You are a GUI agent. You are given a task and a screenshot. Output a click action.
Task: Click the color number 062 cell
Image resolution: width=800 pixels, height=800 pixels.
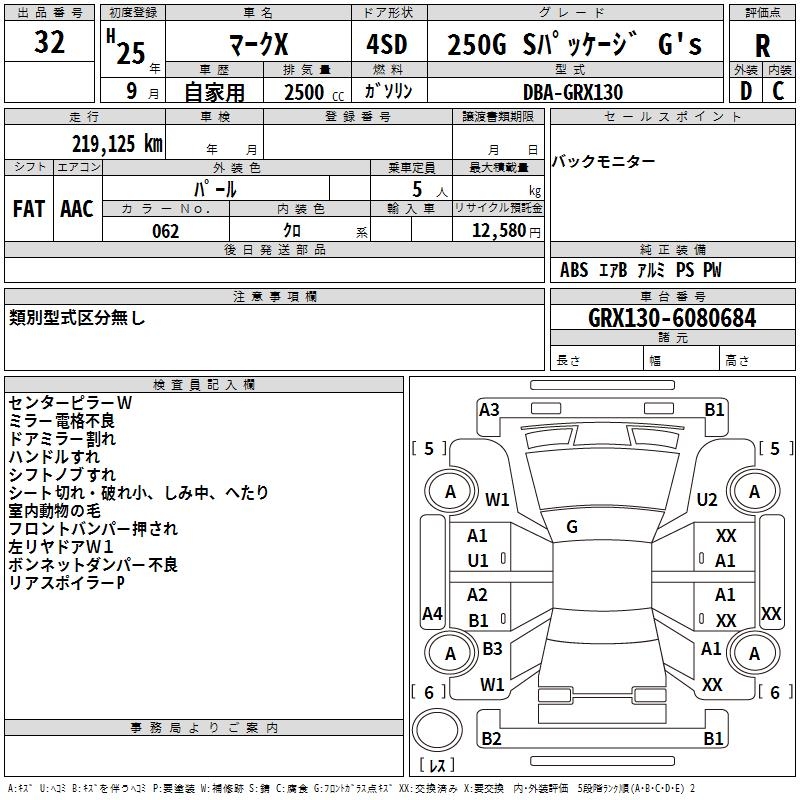pos(165,231)
